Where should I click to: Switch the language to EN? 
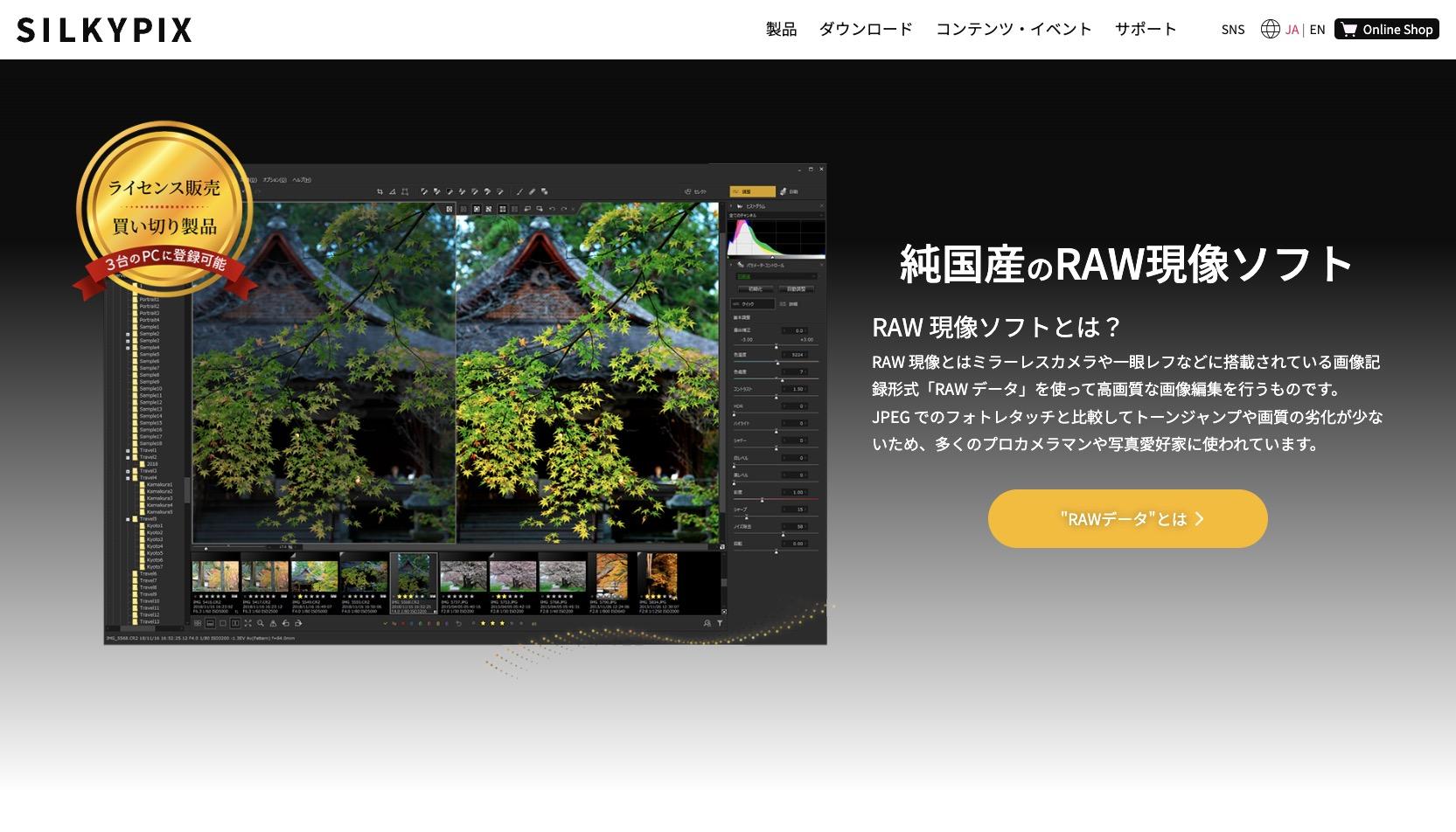tap(1317, 30)
